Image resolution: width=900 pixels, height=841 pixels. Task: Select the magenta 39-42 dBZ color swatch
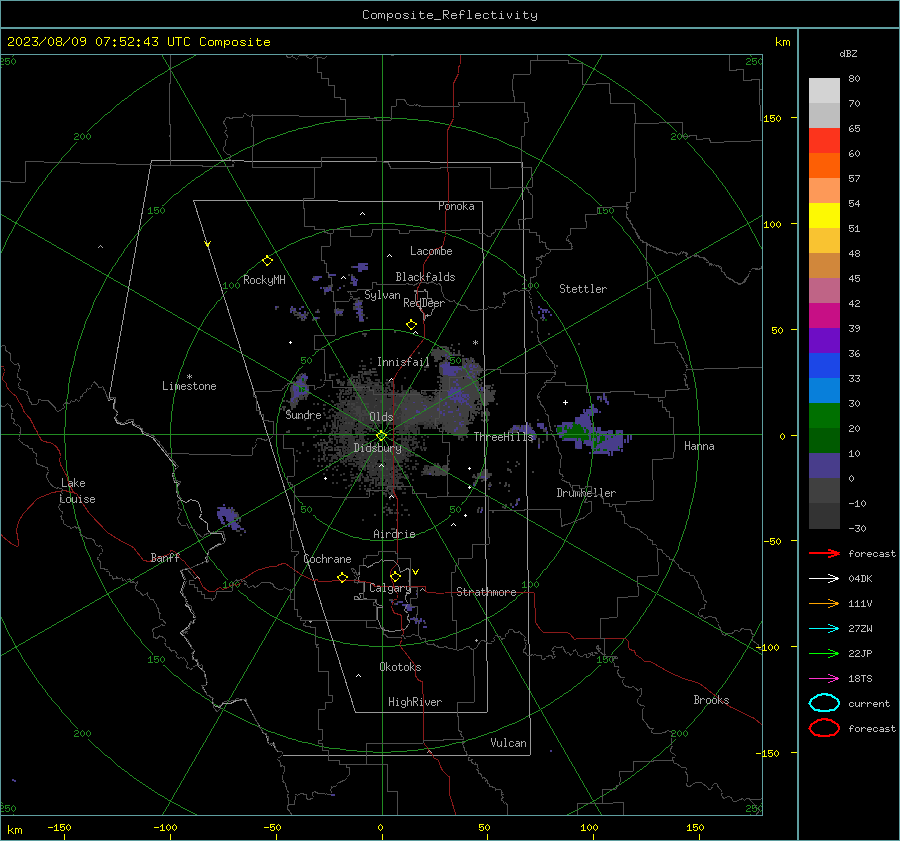click(x=824, y=316)
